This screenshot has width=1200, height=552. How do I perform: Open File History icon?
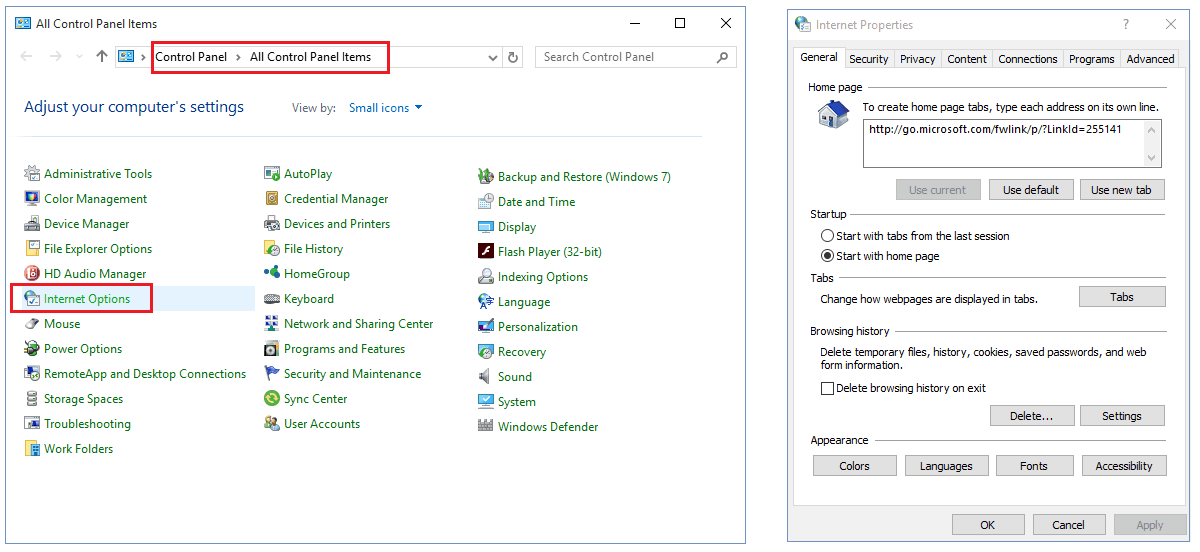272,249
